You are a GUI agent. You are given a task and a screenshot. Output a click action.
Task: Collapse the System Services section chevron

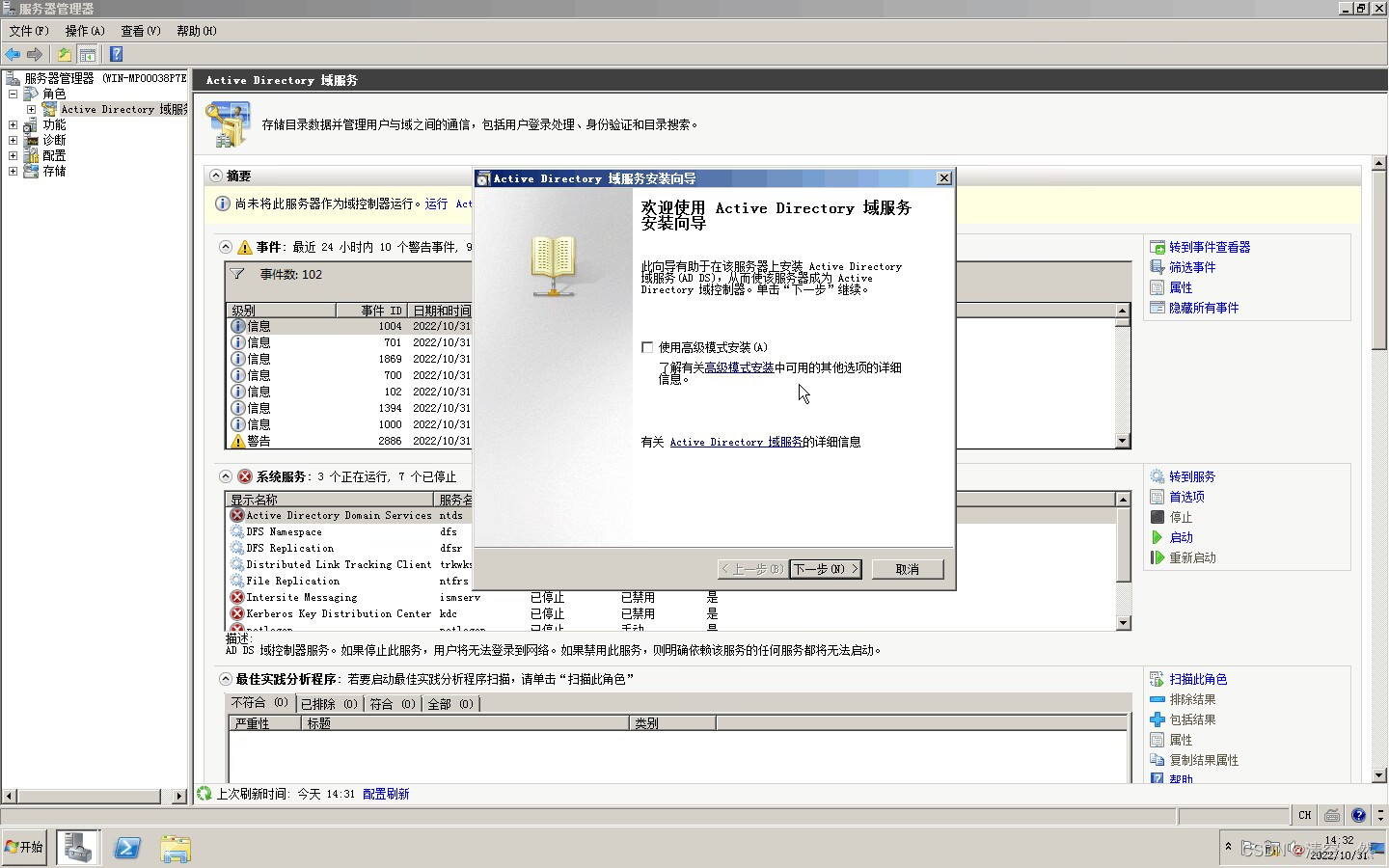pos(225,476)
